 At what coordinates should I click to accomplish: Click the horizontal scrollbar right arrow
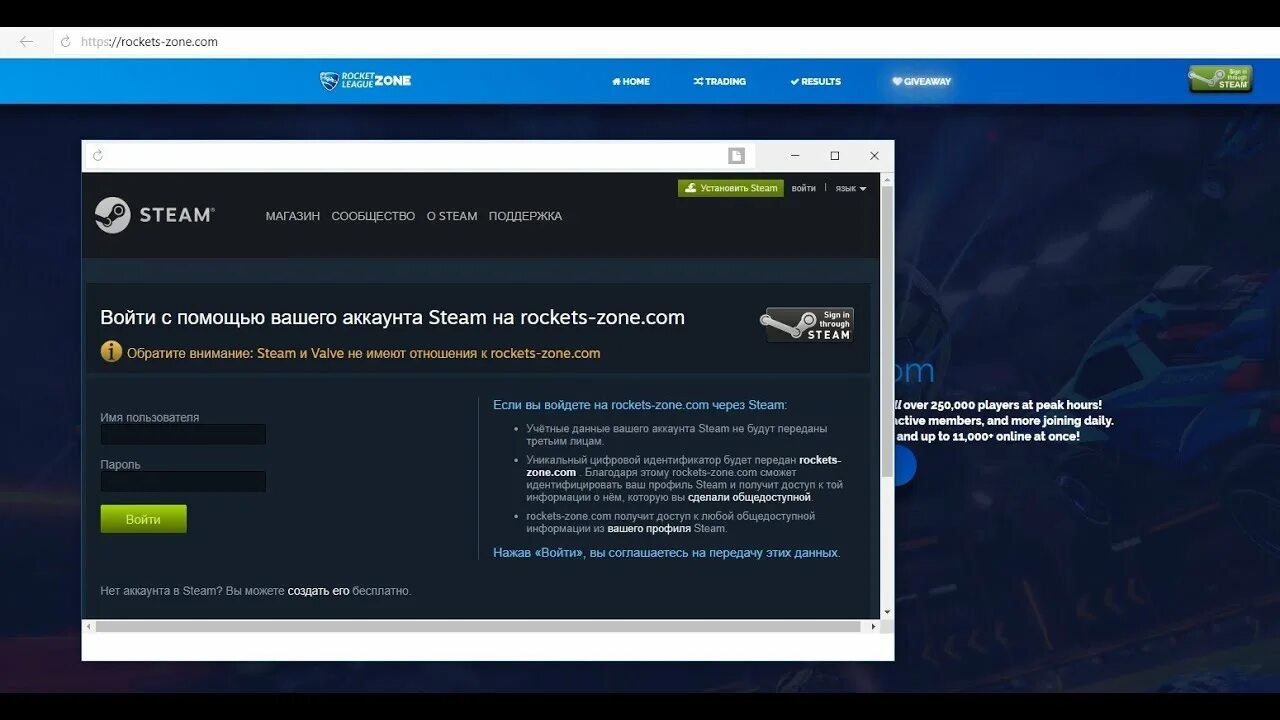(873, 626)
